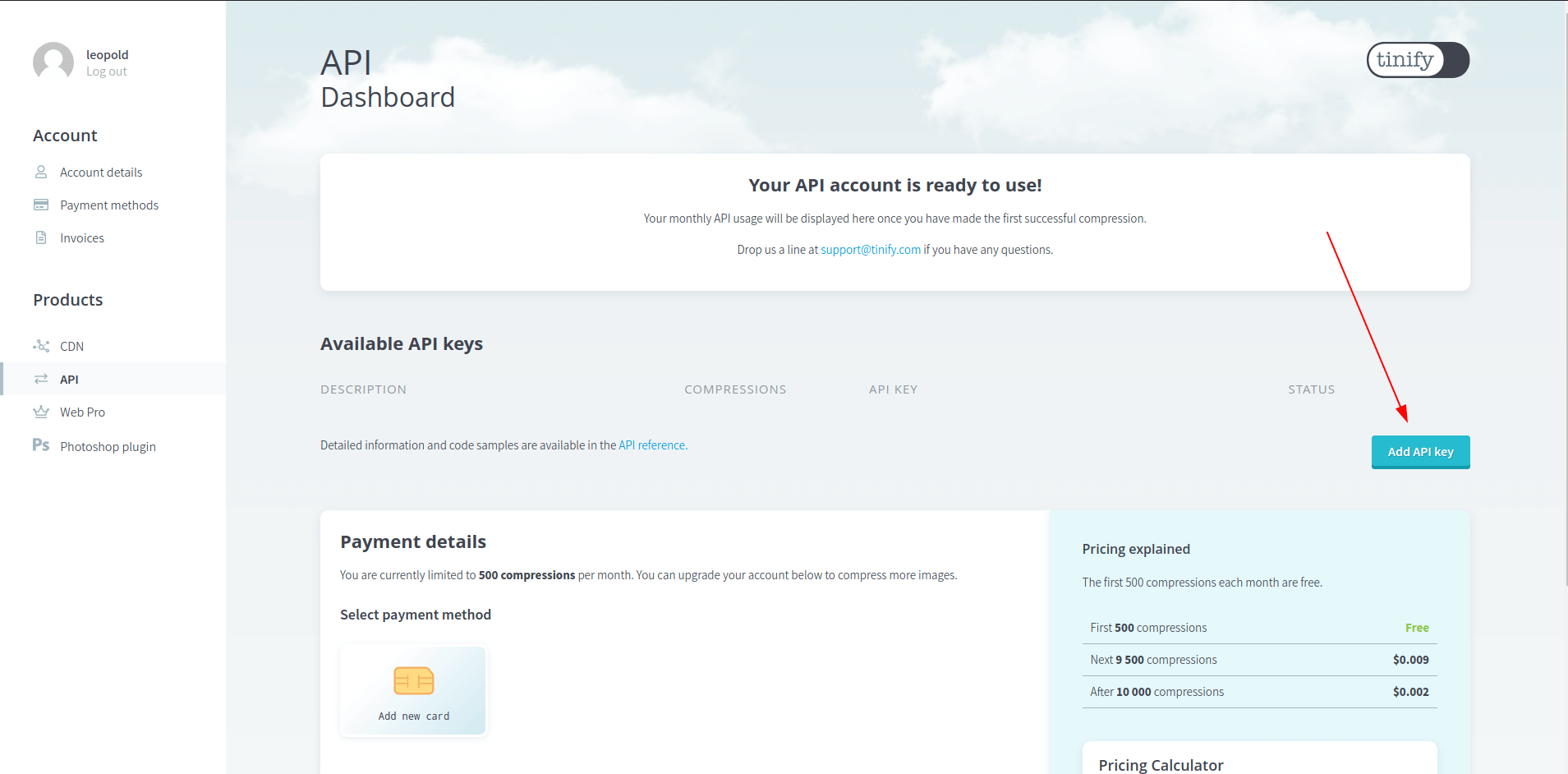Click the Photoshop Ps icon

[41, 445]
